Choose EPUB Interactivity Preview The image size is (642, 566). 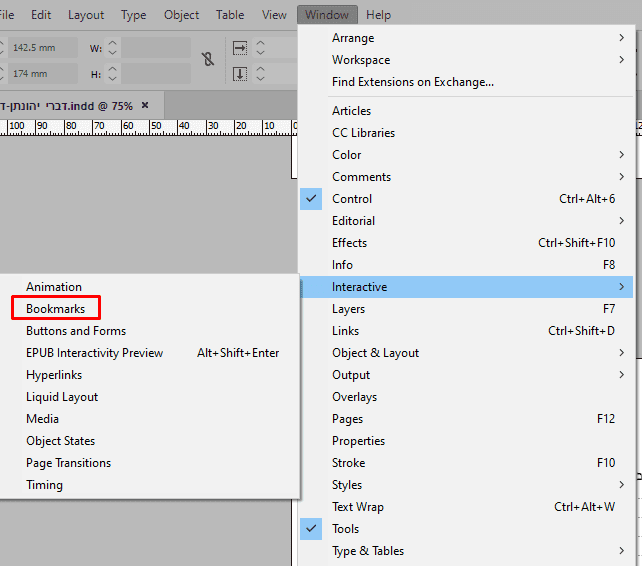pos(150,353)
